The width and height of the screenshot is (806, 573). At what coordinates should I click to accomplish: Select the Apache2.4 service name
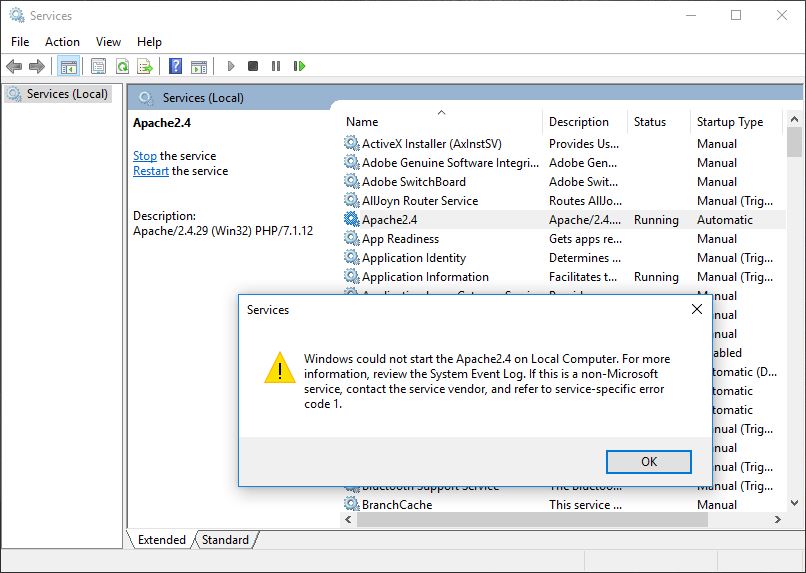390,219
